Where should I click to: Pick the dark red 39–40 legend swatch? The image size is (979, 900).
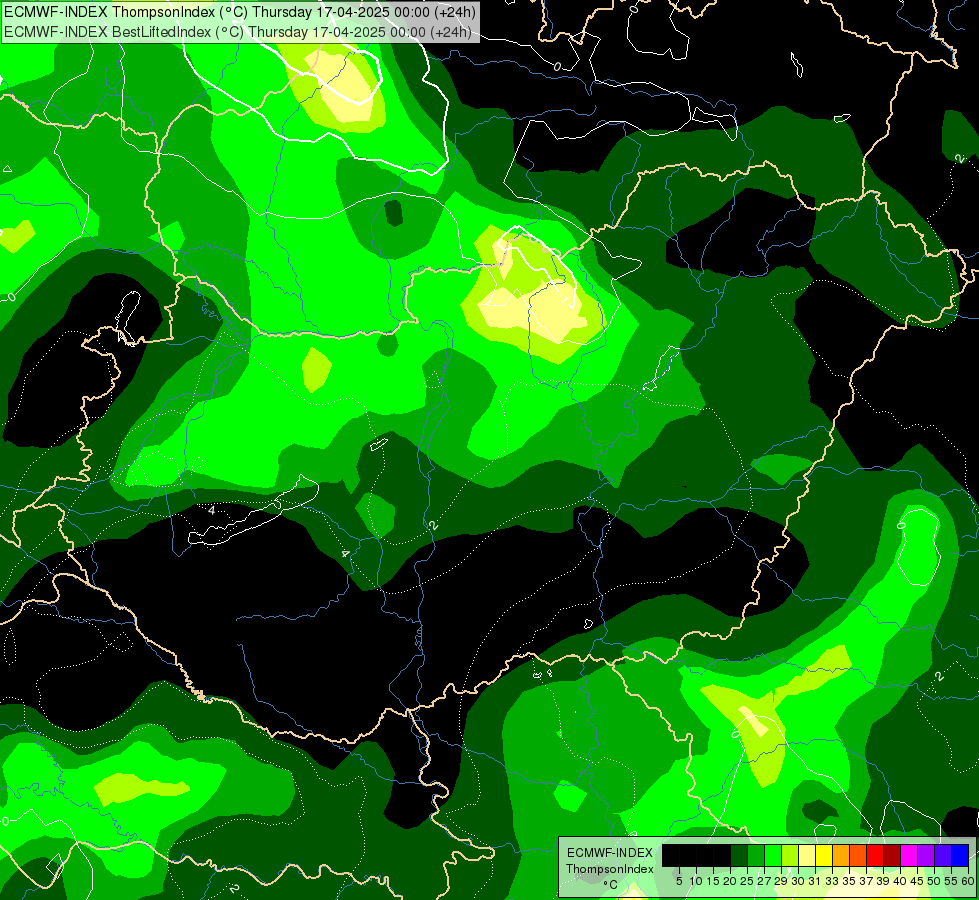click(892, 855)
